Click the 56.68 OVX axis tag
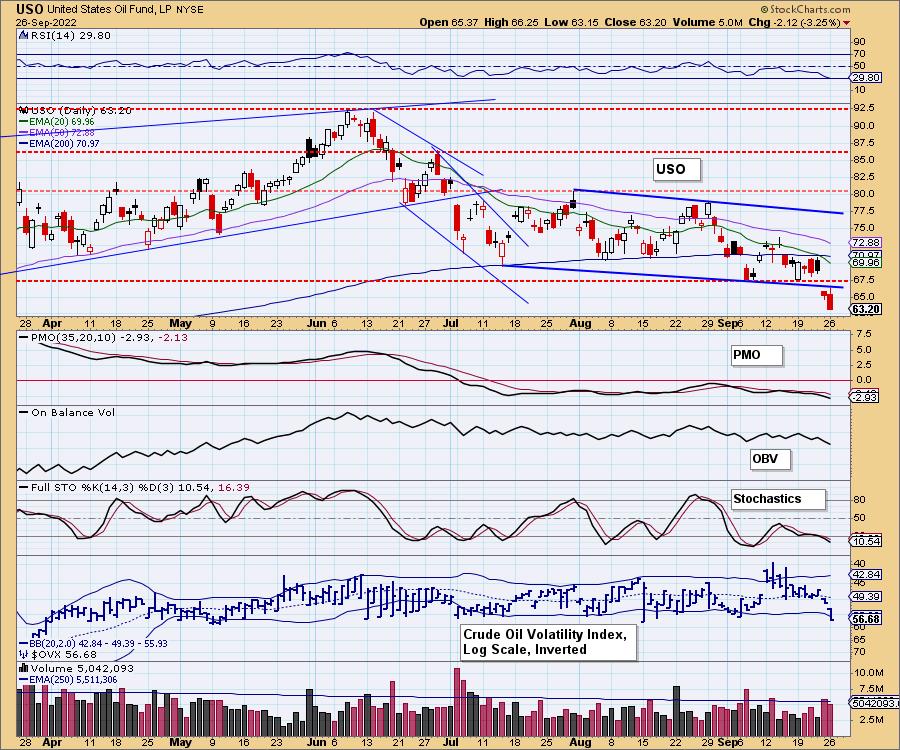This screenshot has height=750, width=900. [866, 620]
